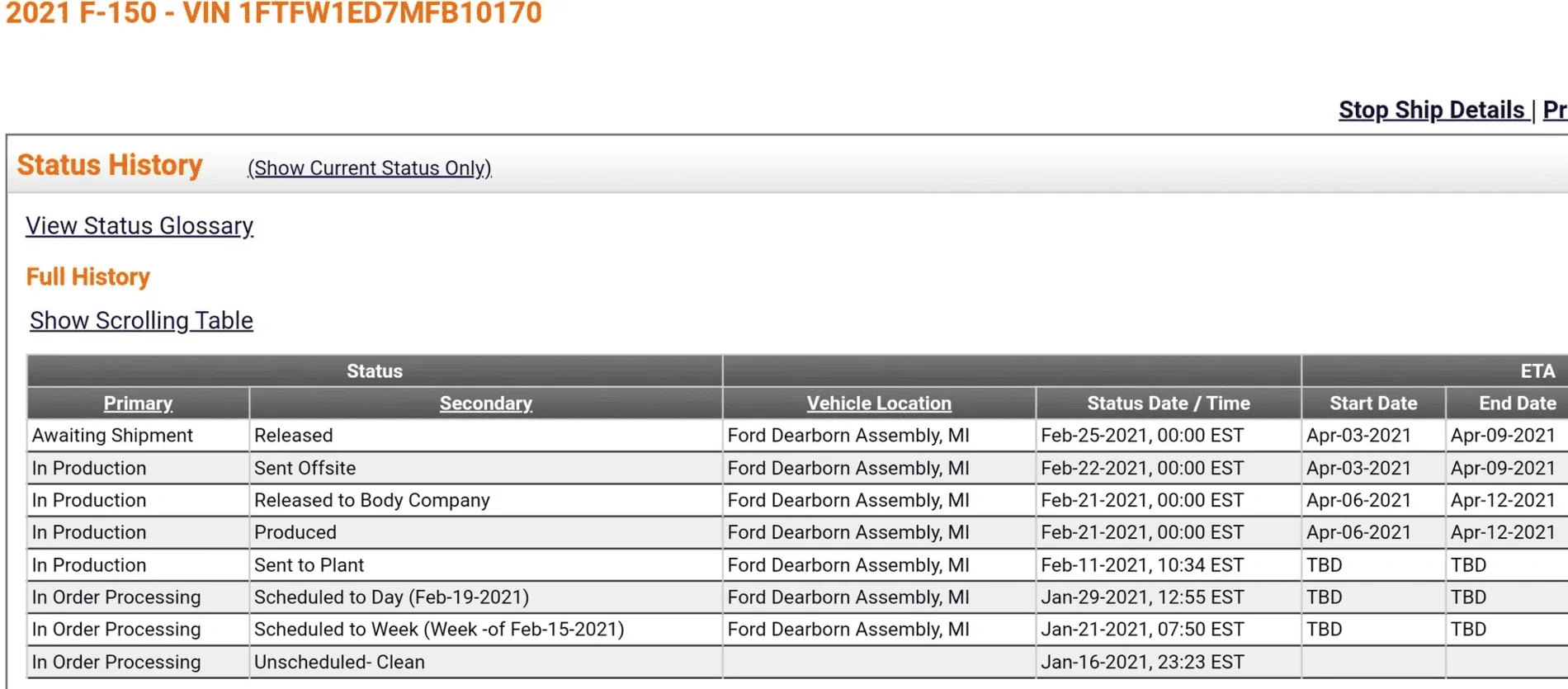Screen dimensions: 1568x689
Task: Click the 2021 F-150 VIN heading
Action: click(x=274, y=13)
